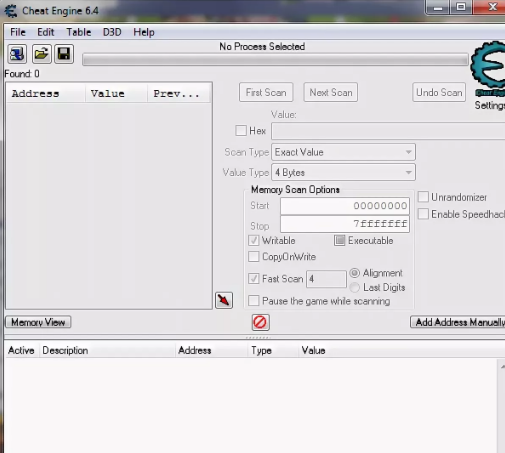Click the Start address field
The width and height of the screenshot is (505, 453).
(x=345, y=206)
